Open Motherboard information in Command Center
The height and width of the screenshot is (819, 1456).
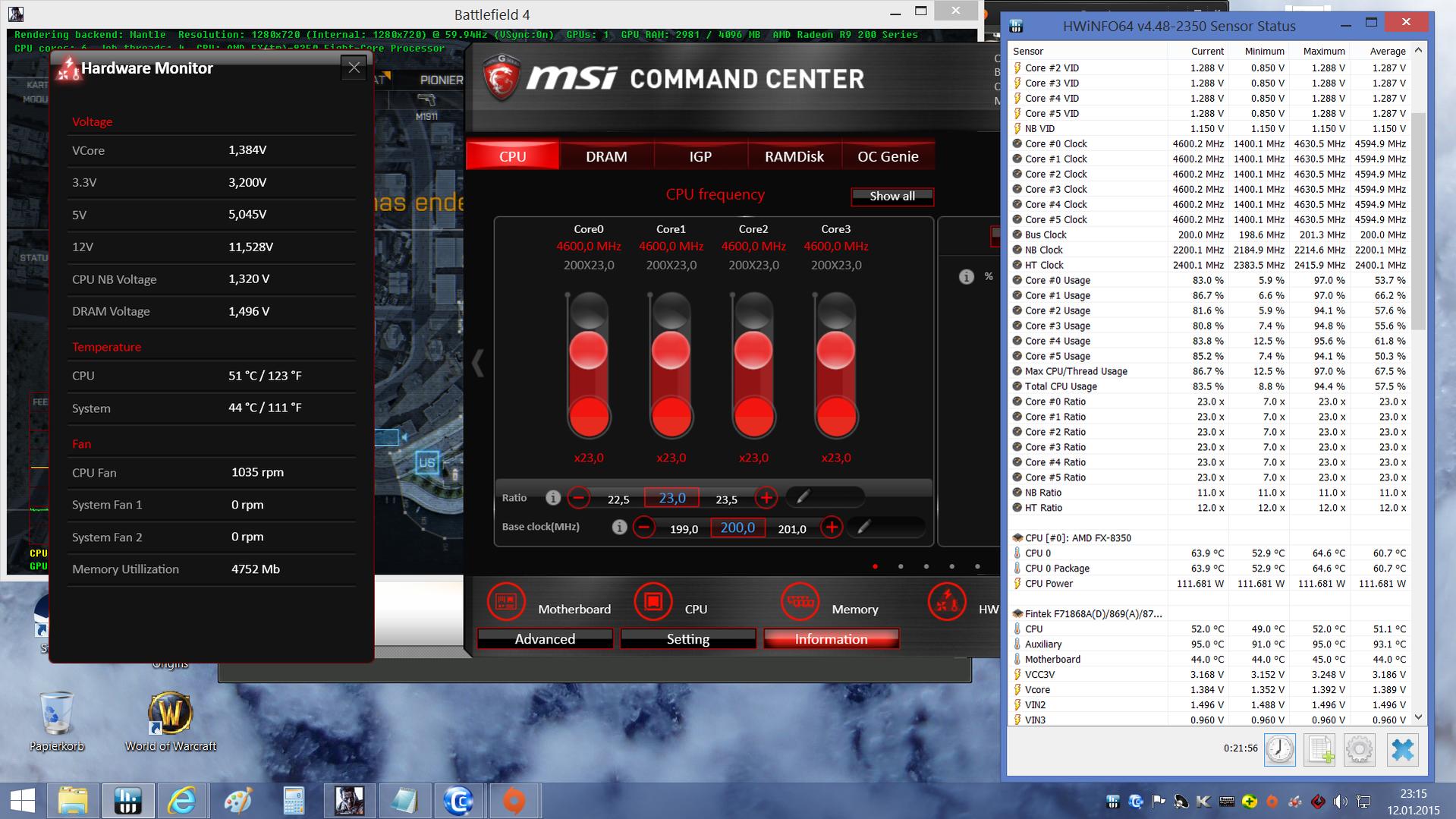pyautogui.click(x=506, y=602)
